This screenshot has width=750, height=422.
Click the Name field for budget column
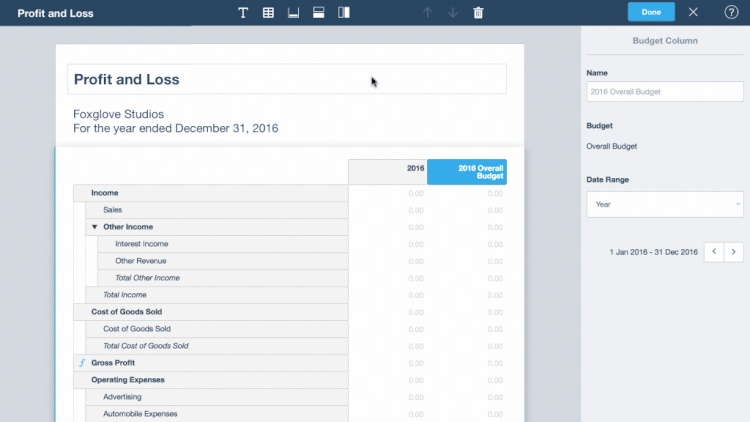click(x=664, y=92)
